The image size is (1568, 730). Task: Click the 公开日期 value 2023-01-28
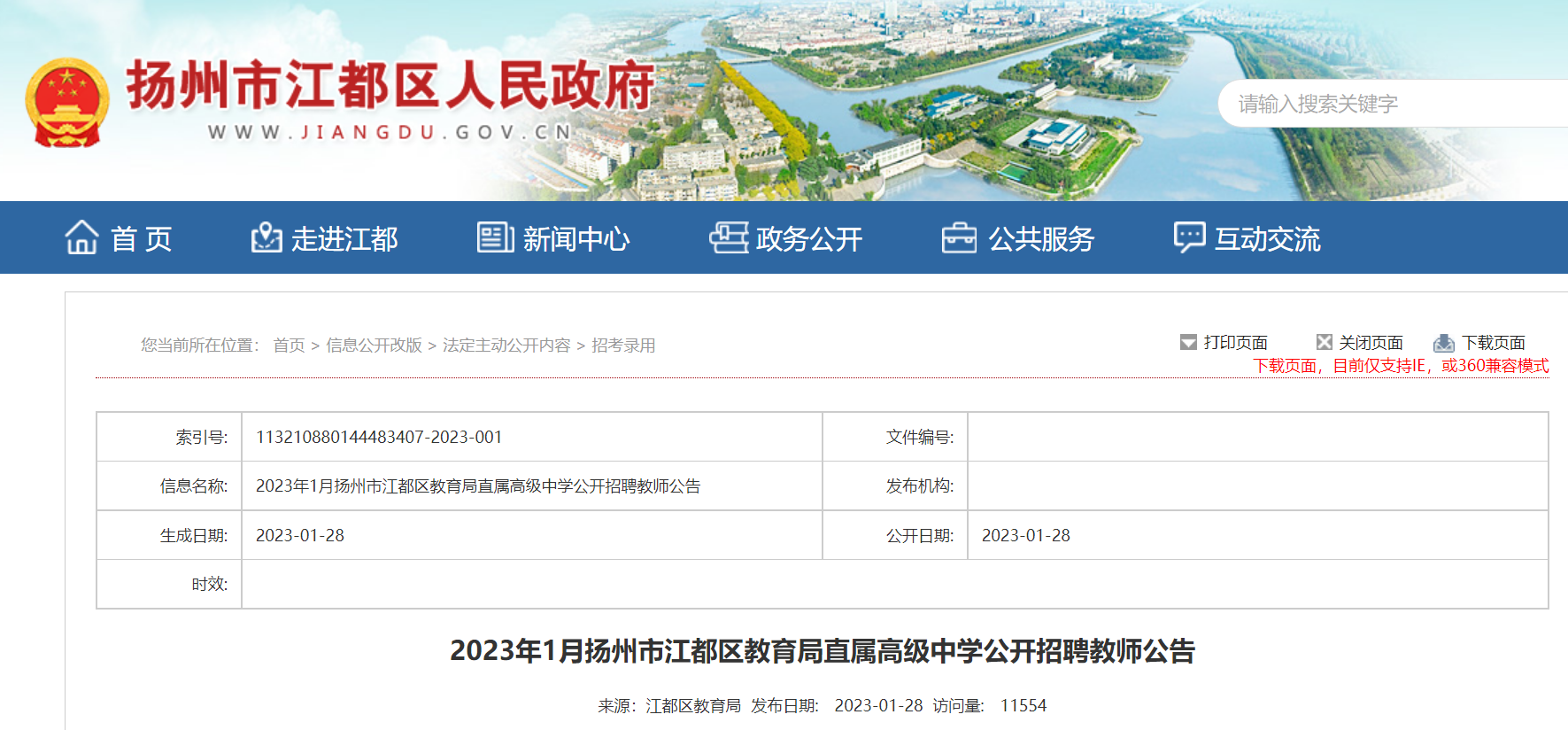coord(1026,535)
